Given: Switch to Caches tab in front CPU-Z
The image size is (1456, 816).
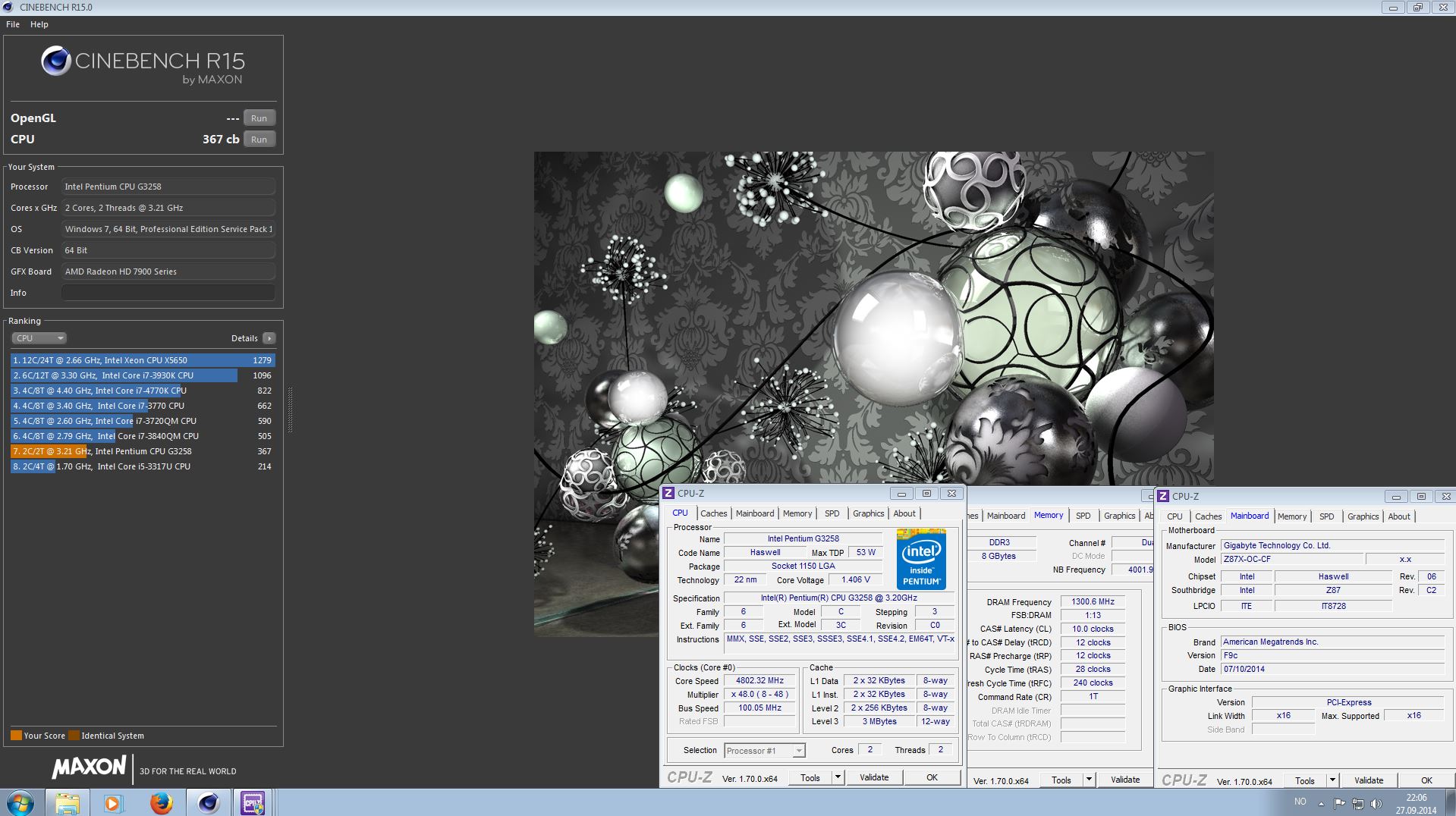Looking at the screenshot, I should (713, 513).
